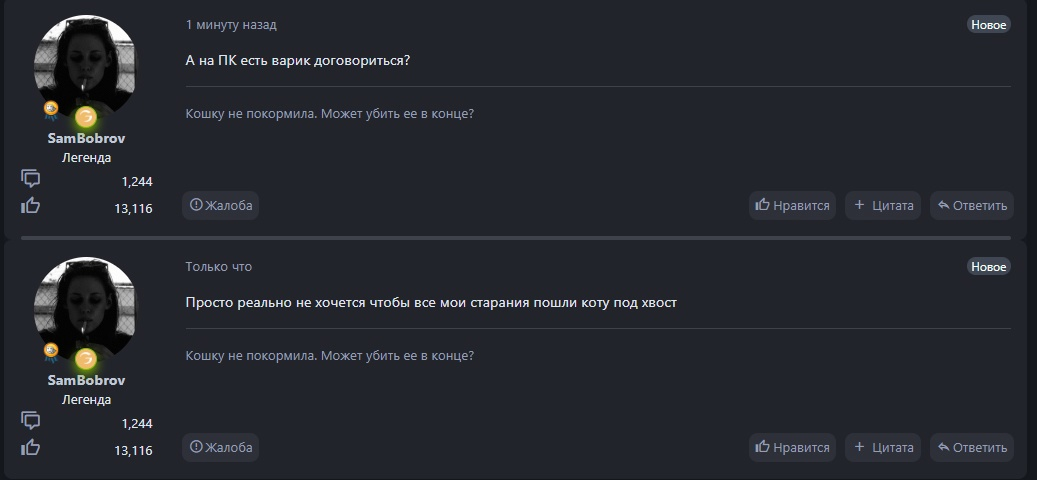Click the messages icon in second post
The image size is (1037, 480).
(x=31, y=421)
